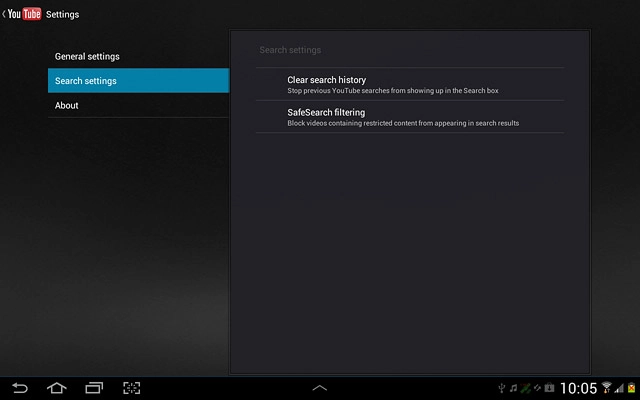640x400 pixels.
Task: Open the recent apps switcher
Action: [x=94, y=387]
